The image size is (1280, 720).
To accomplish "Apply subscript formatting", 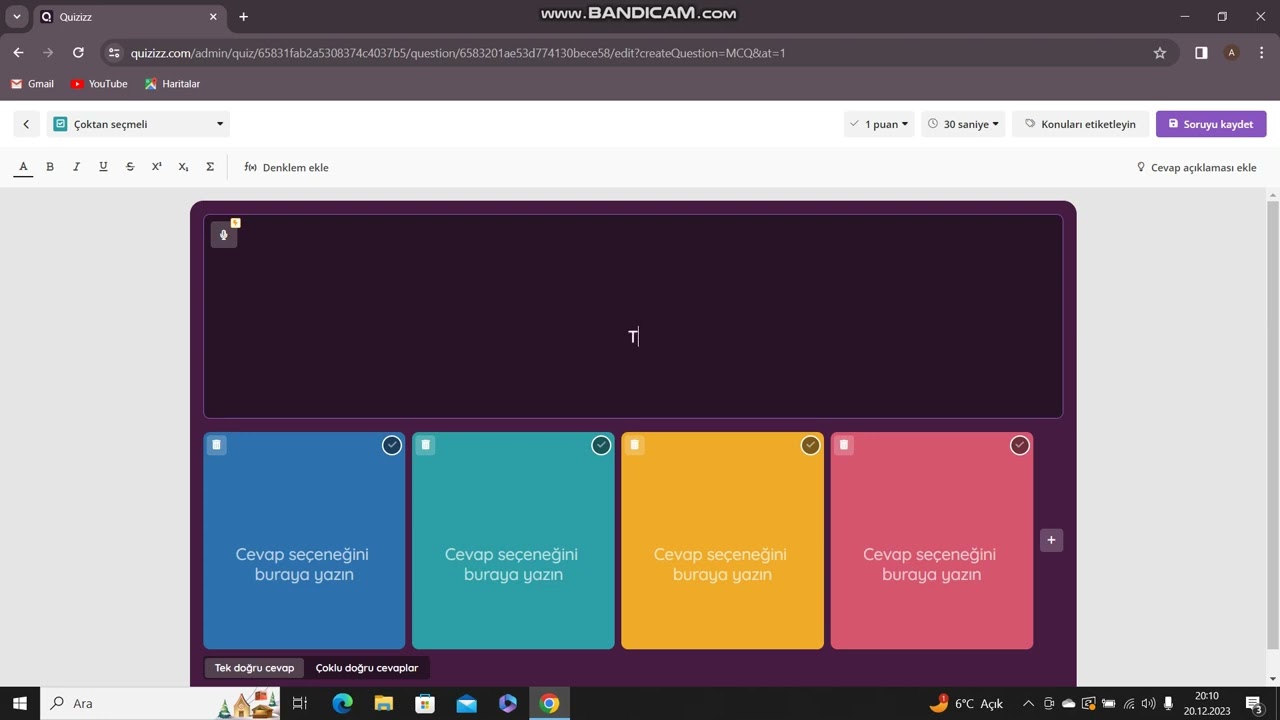I will pyautogui.click(x=183, y=167).
